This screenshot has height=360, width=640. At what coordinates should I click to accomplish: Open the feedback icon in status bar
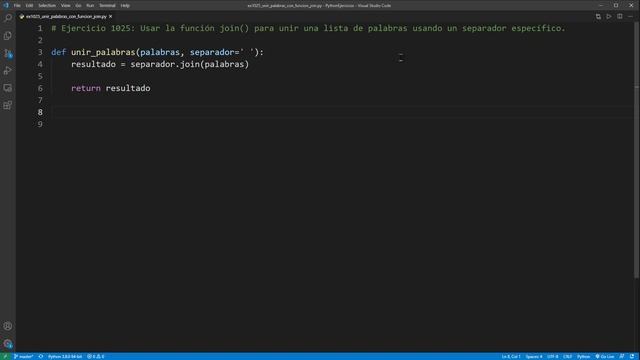coord(622,356)
